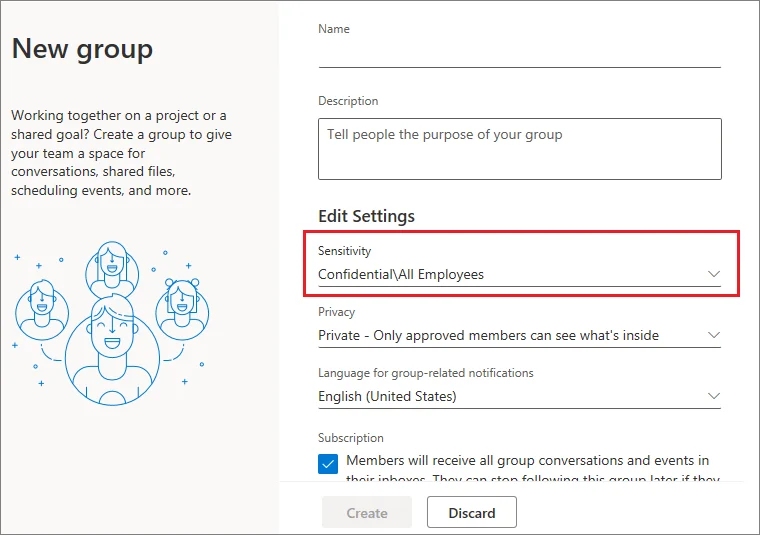
Task: Click the "Subscription" label
Action: [x=350, y=438]
